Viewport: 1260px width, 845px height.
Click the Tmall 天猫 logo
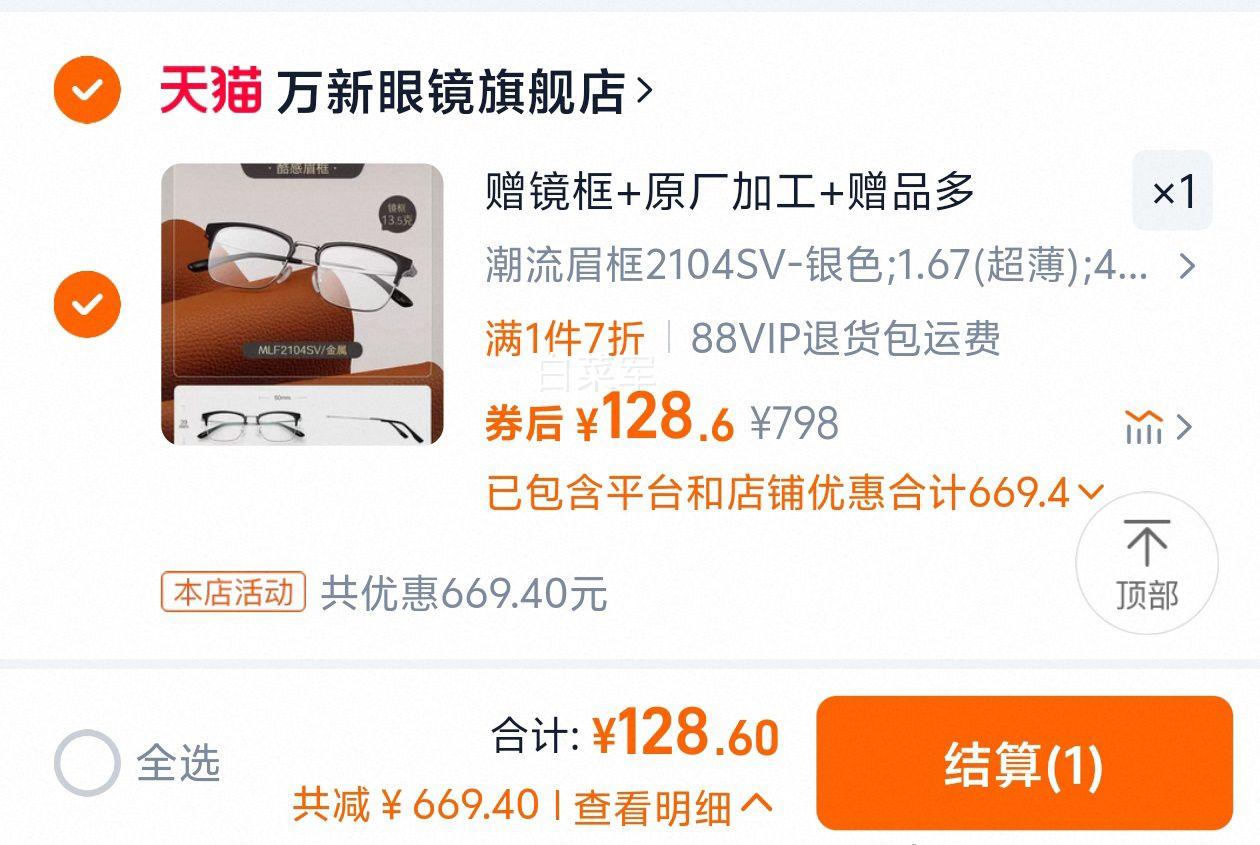[x=211, y=90]
